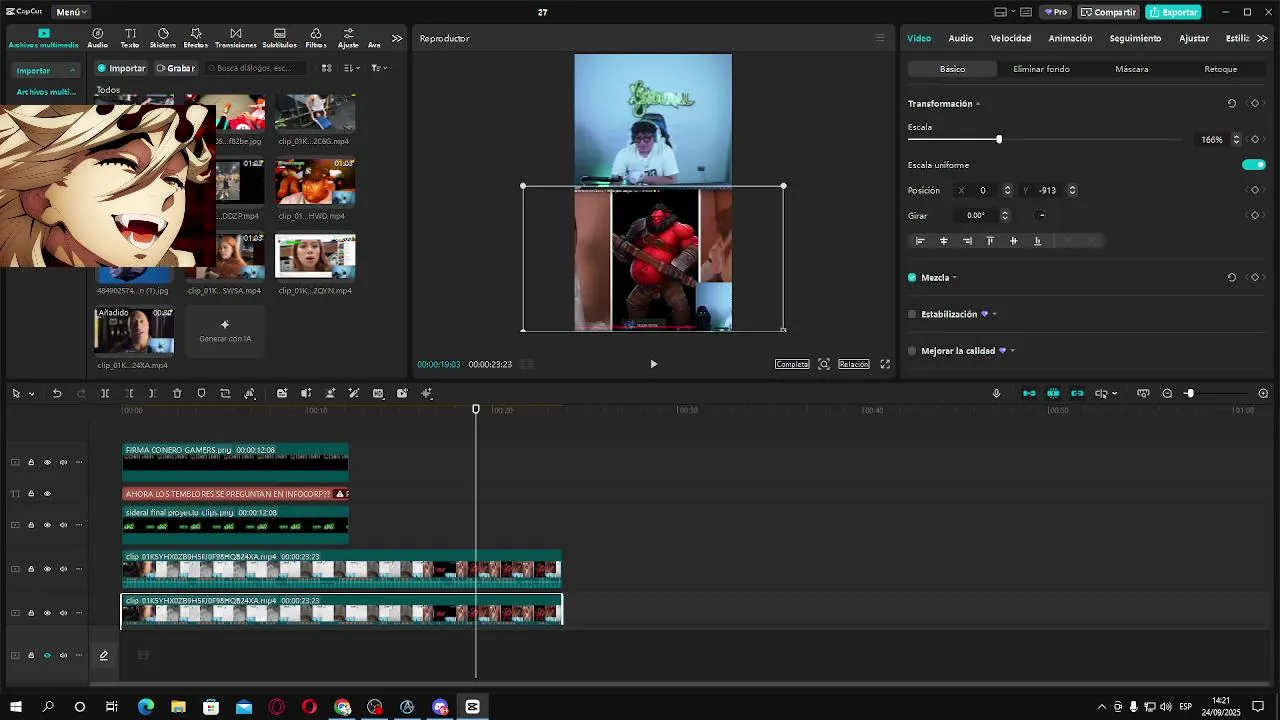Open selection tool mode dropdown
The width and height of the screenshot is (1280, 720).
[32, 394]
